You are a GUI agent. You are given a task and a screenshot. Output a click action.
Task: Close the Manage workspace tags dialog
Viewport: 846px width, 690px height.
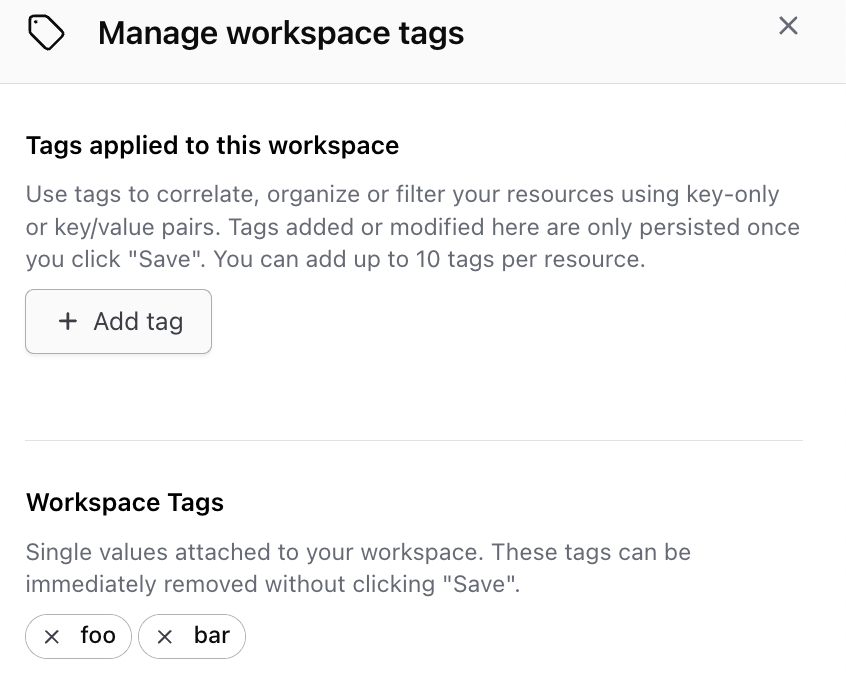(x=788, y=26)
